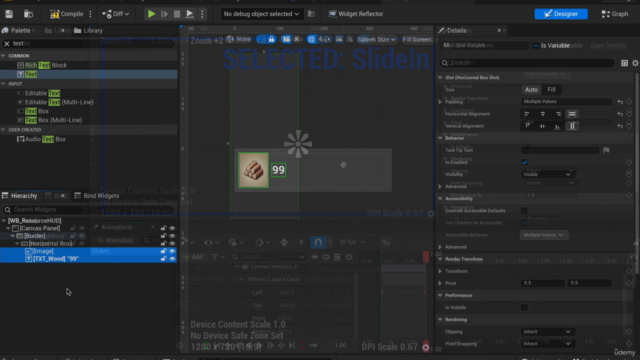Open the Screen Size dropdown

click(376, 40)
